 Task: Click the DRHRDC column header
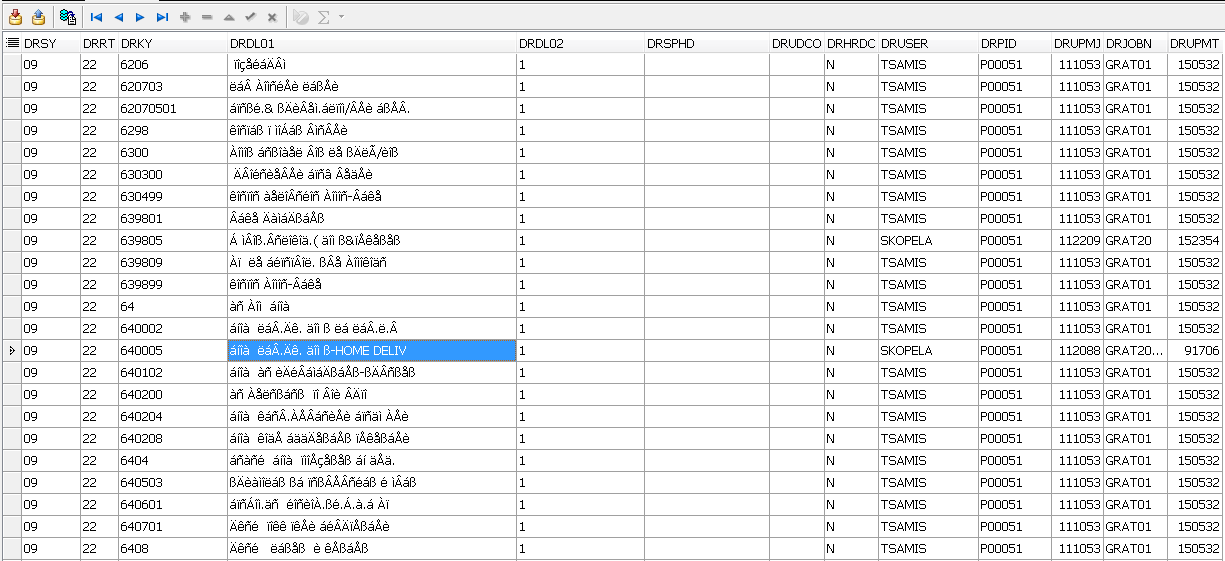(851, 43)
